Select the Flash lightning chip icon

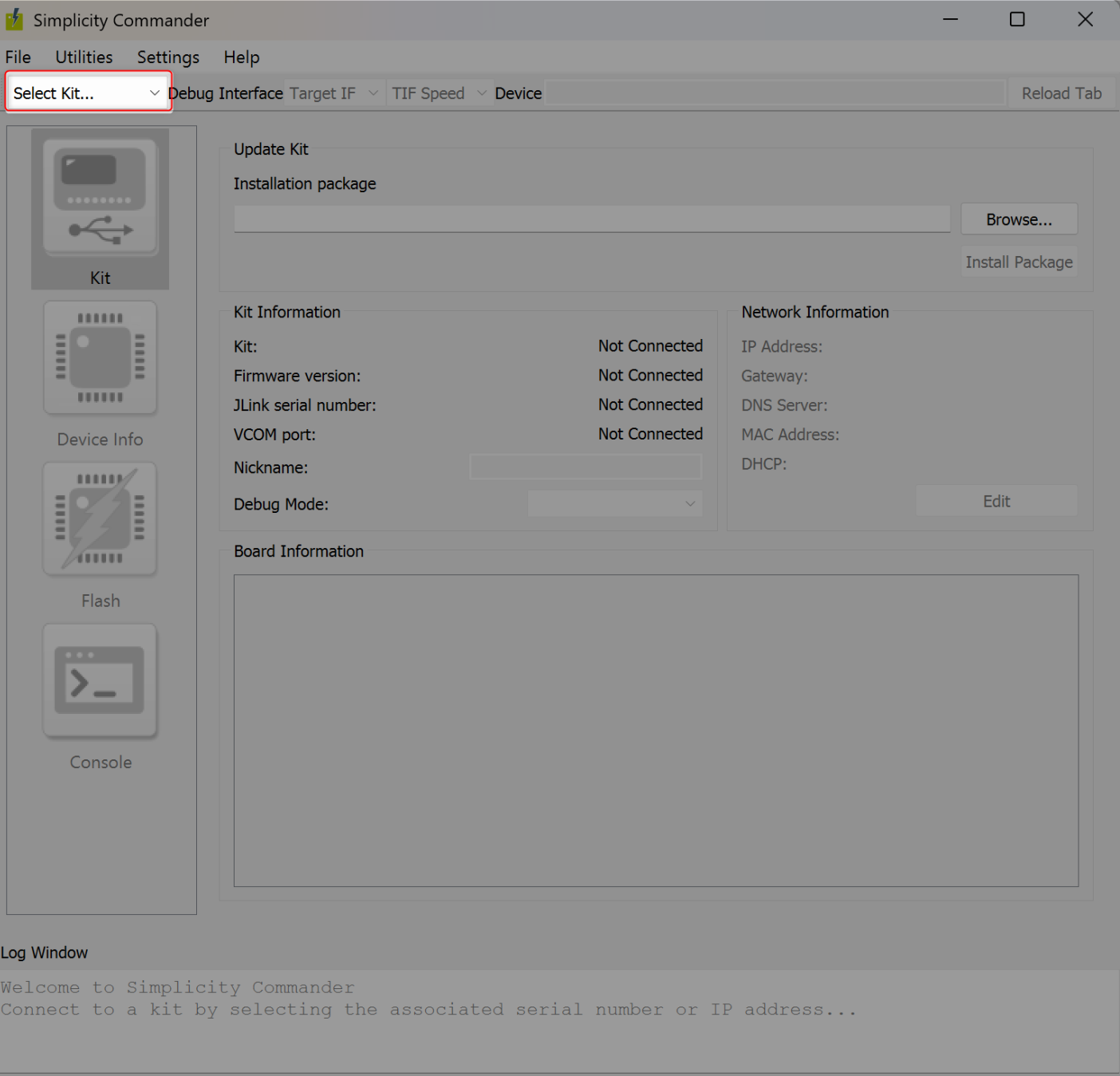click(100, 518)
